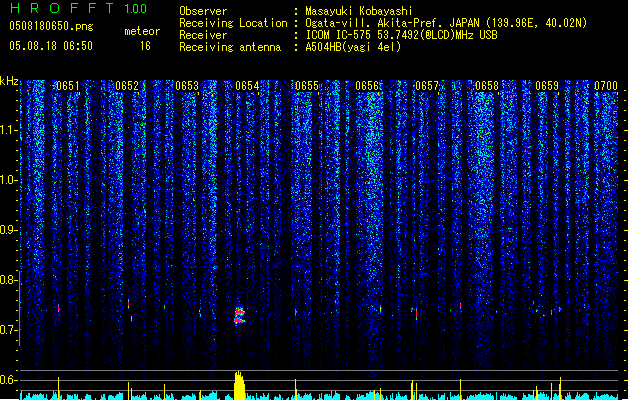Click the 0654 time marker
Image resolution: width=629 pixels, height=400 pixels.
pos(247,86)
